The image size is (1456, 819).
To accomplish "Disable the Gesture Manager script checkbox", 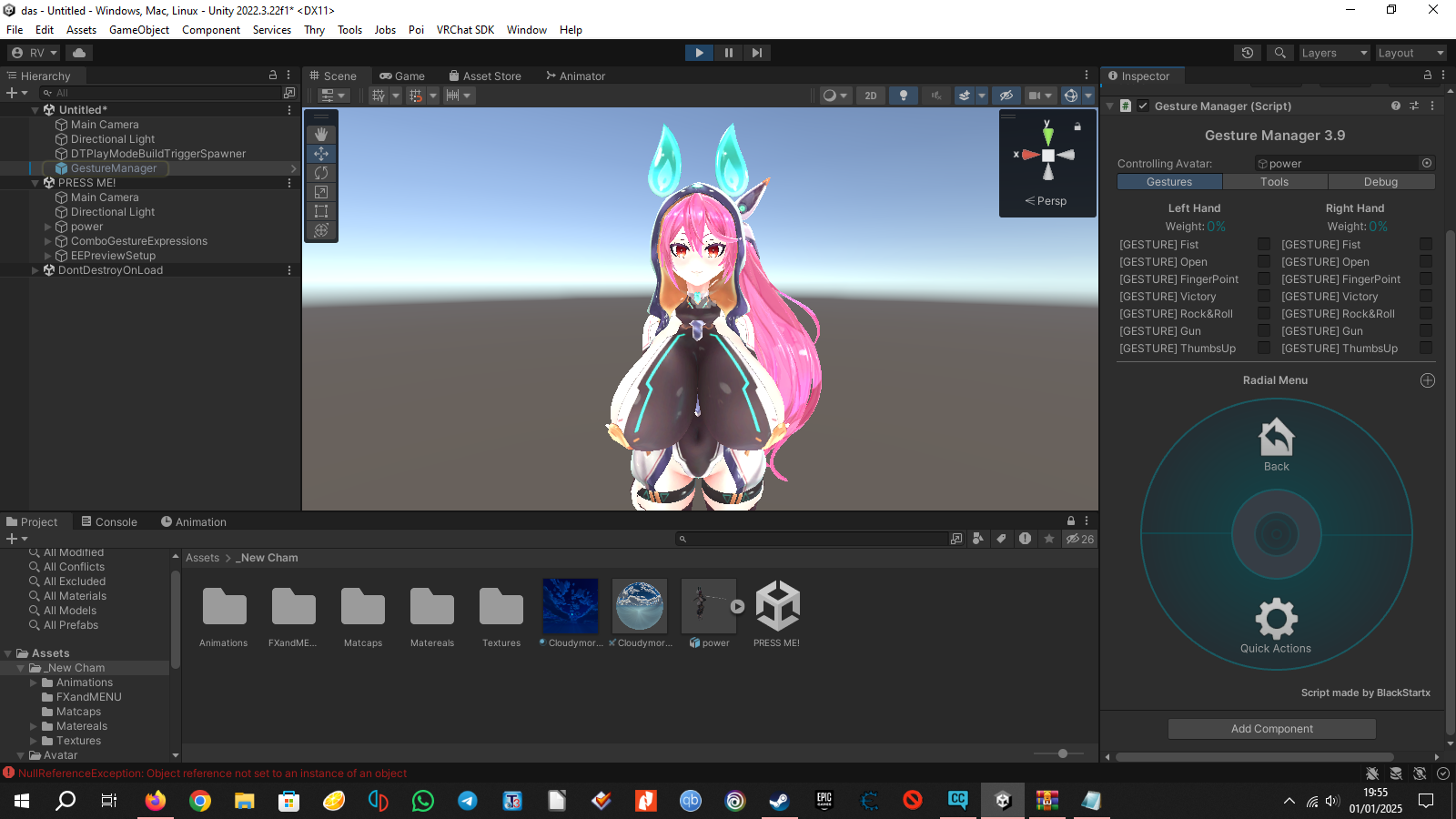I will pyautogui.click(x=1143, y=106).
